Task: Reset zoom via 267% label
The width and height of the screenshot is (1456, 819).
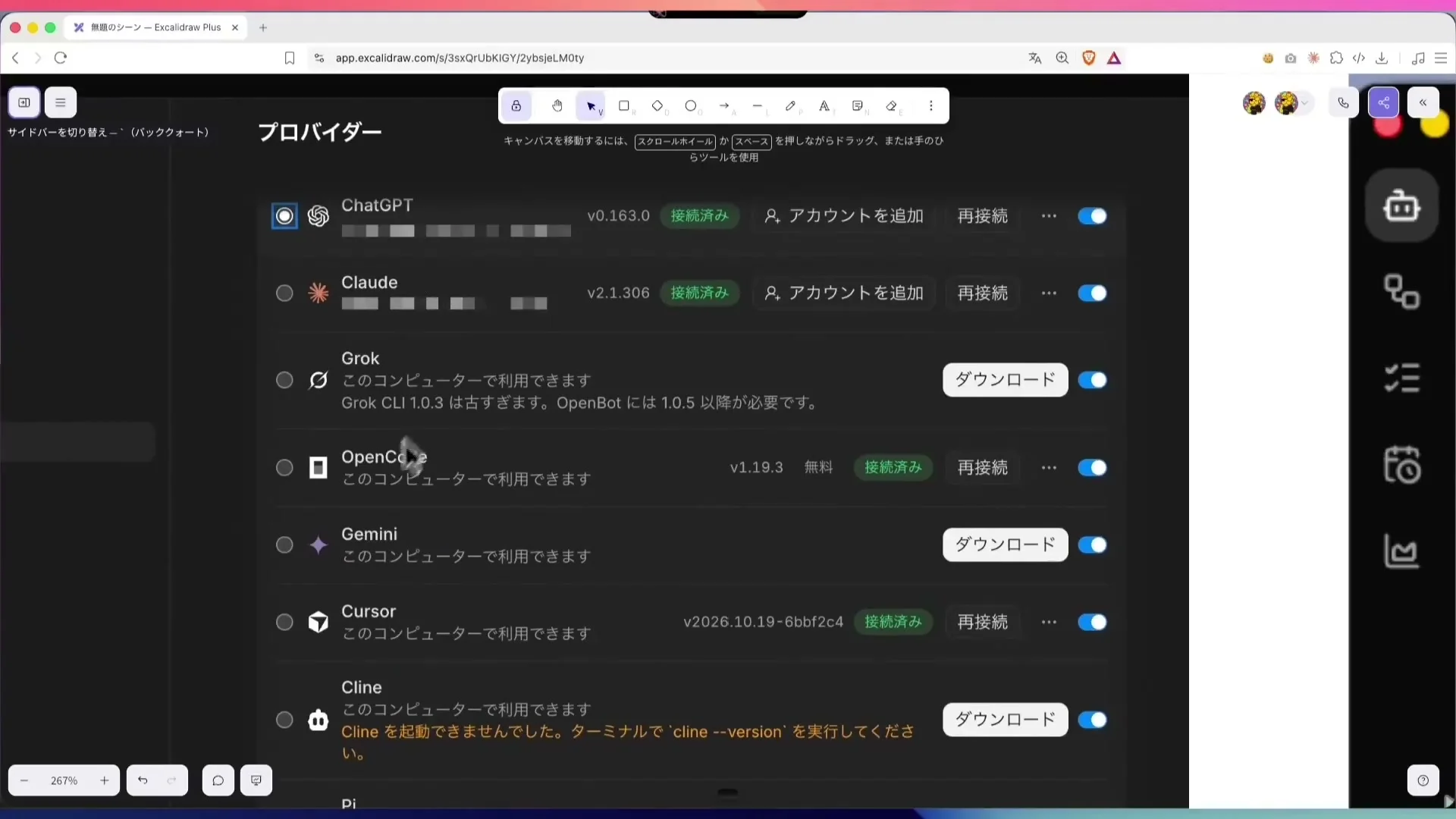Action: [x=64, y=780]
